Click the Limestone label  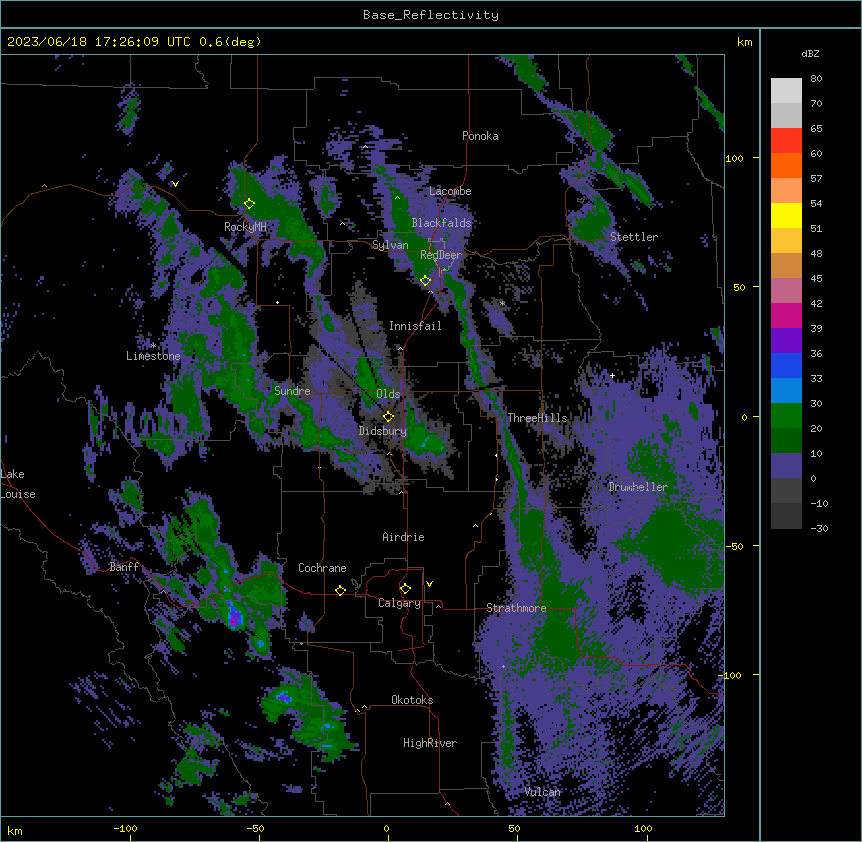point(153,356)
